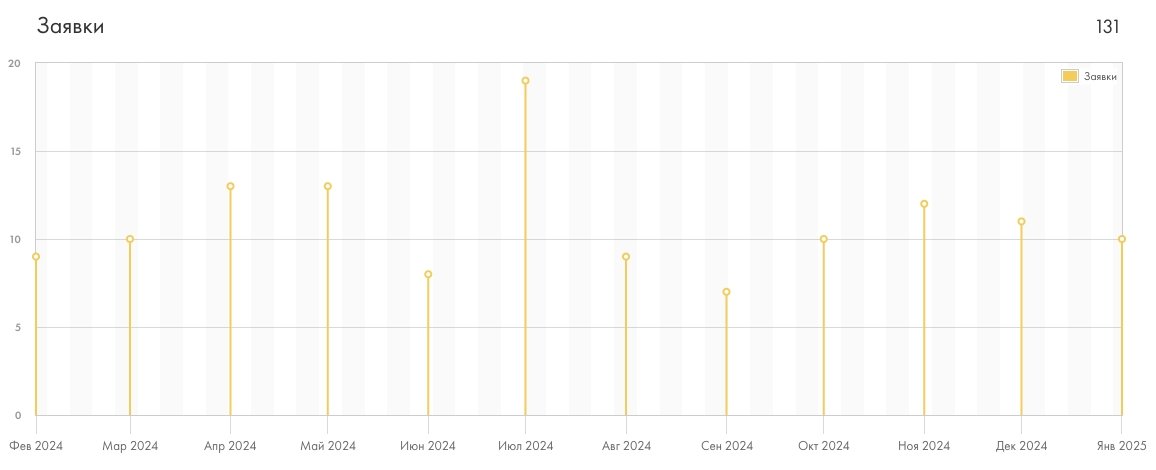This screenshot has width=1156, height=470.
Task: Select the Сен 2024 lowest data point
Action: [726, 292]
